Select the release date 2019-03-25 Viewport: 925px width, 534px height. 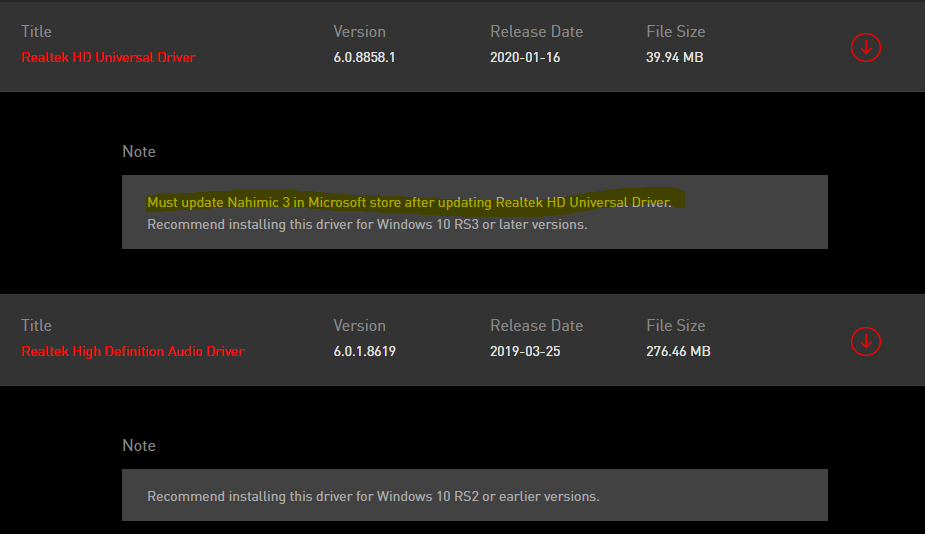coord(525,351)
